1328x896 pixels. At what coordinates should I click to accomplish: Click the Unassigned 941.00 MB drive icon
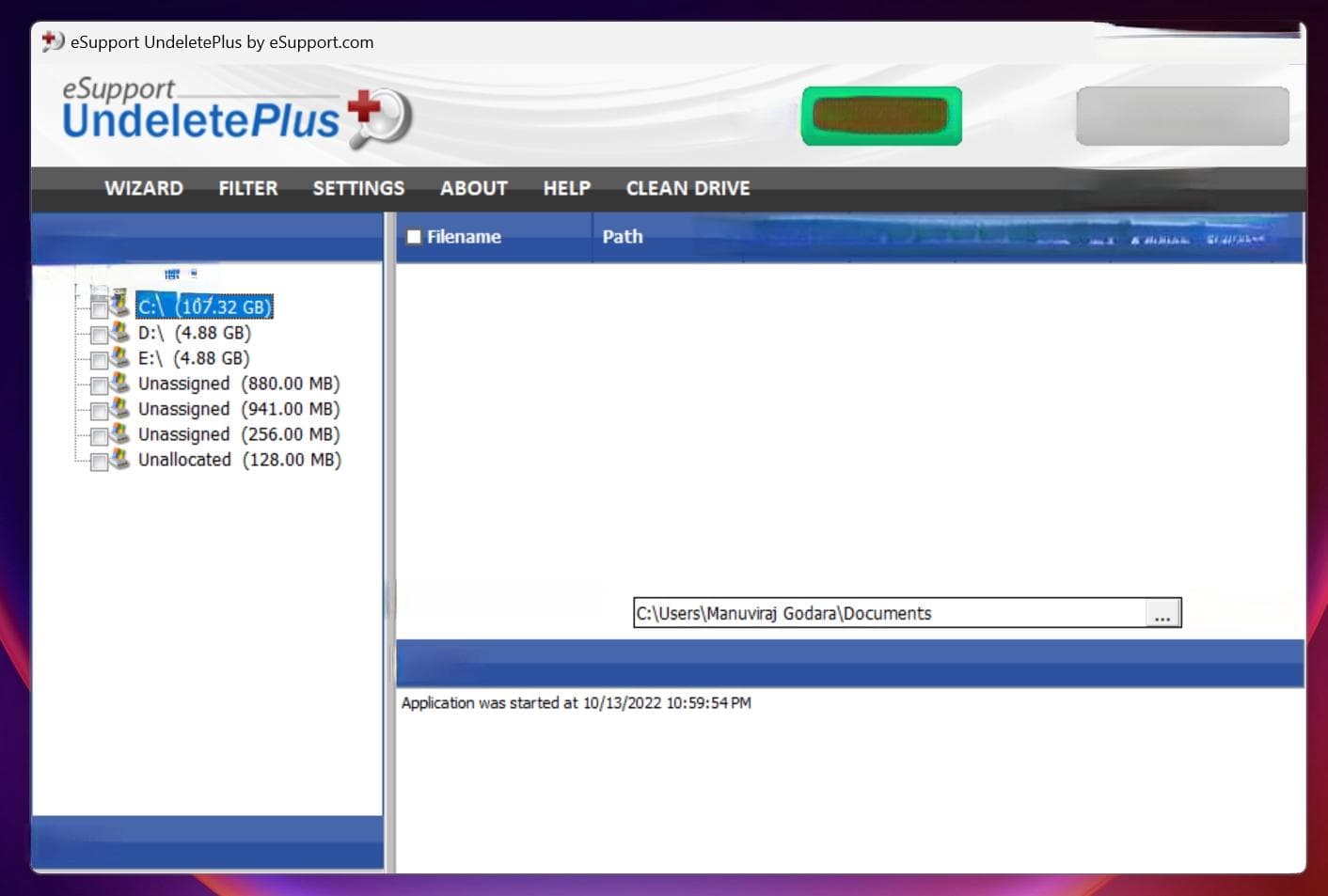tap(119, 406)
